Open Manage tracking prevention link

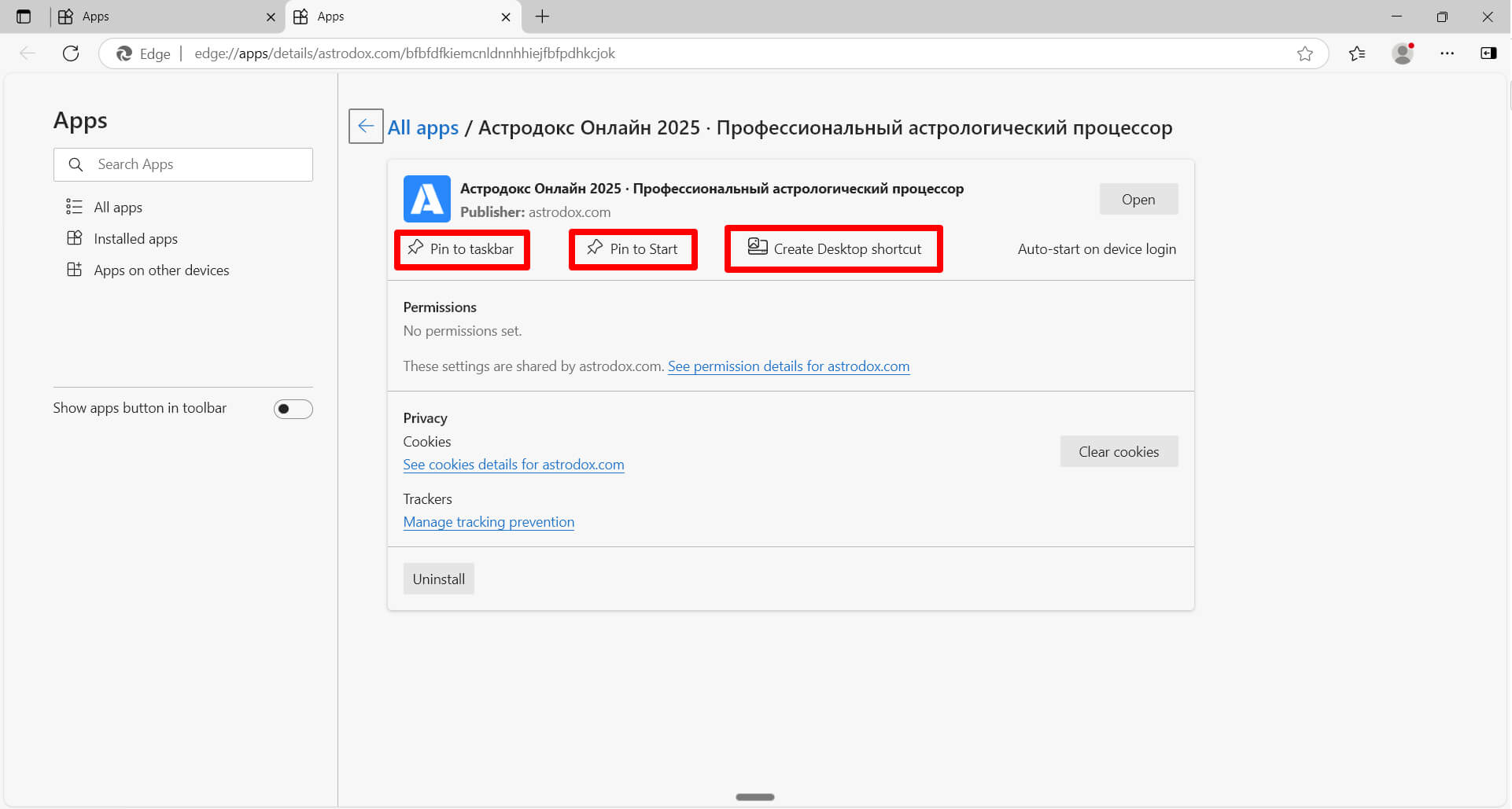coord(489,522)
